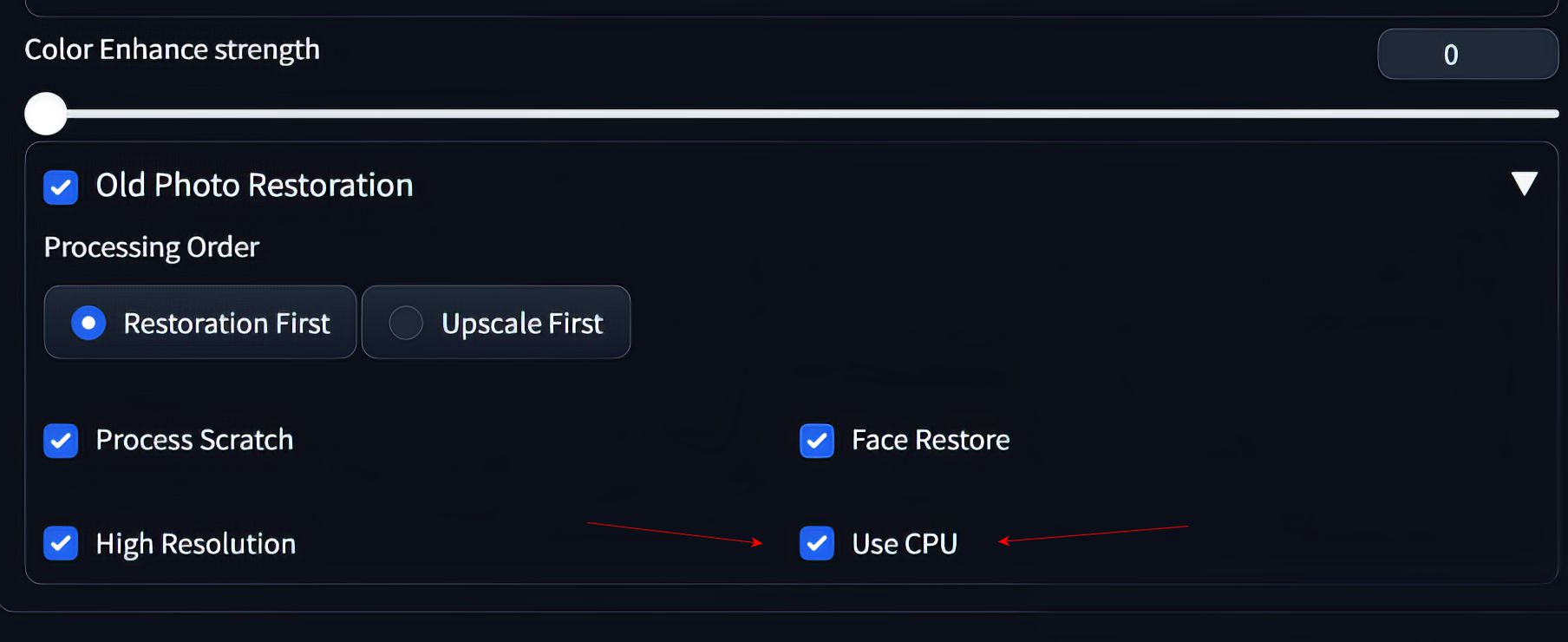Click the High Resolution label text
Screen dimensions: 1568x642
pyautogui.click(x=196, y=544)
